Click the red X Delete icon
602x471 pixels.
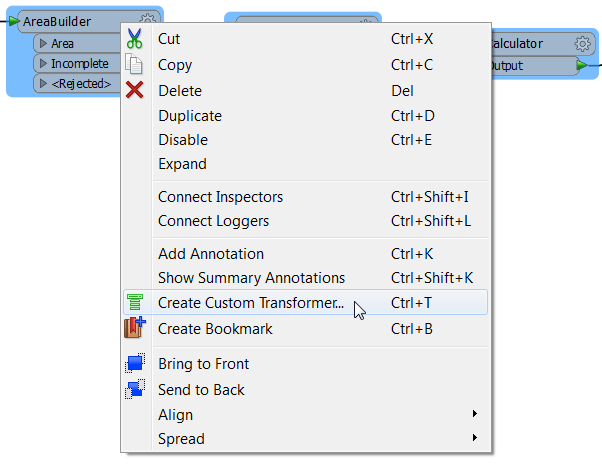coord(134,90)
